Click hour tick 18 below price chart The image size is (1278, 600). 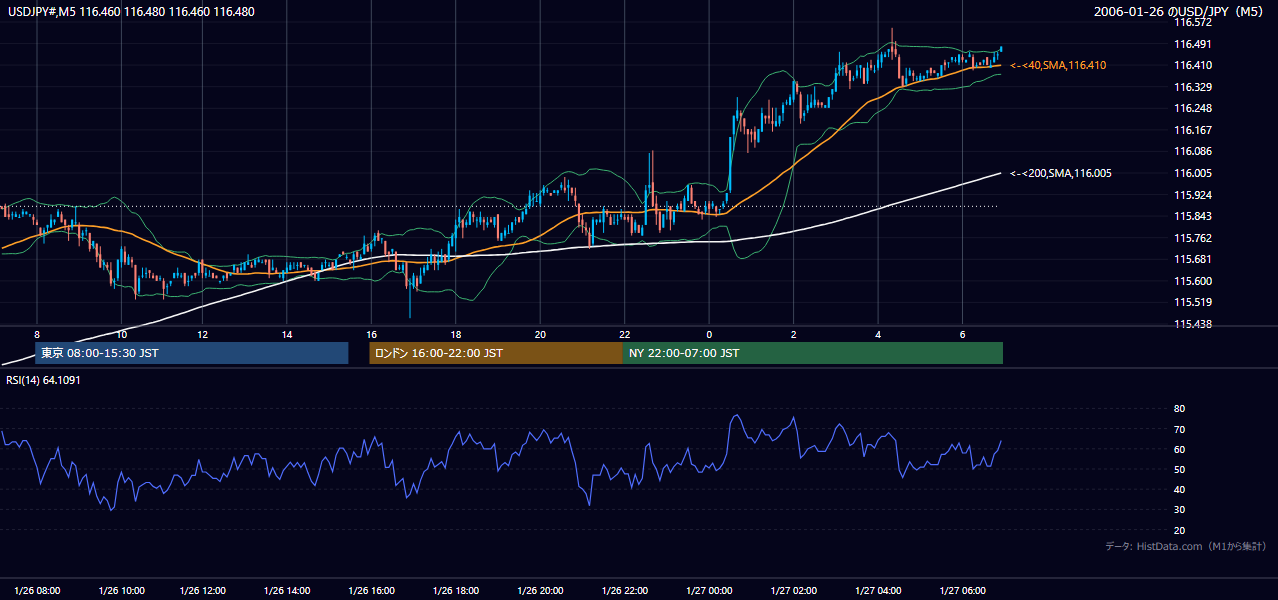pos(455,334)
